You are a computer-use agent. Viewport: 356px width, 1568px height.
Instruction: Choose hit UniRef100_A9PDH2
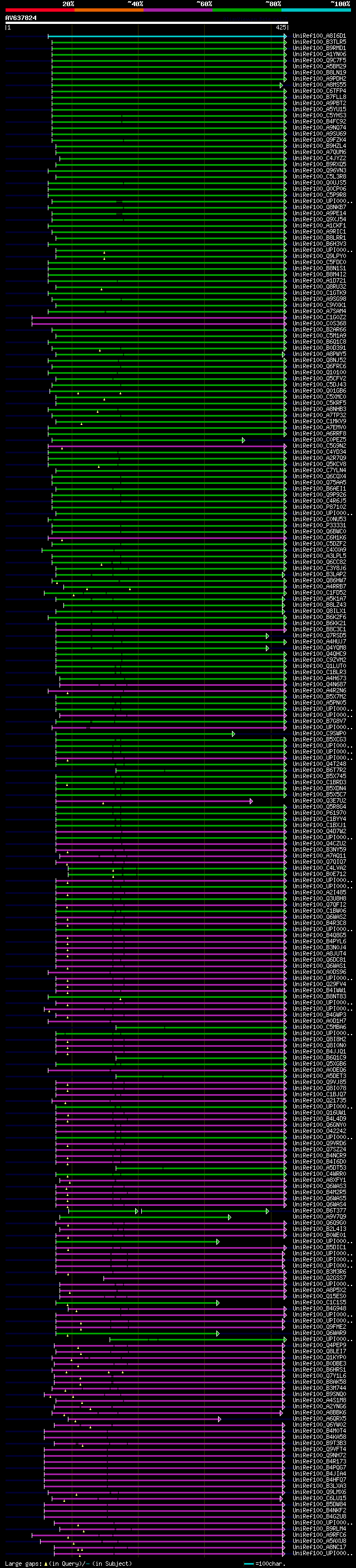point(319,79)
